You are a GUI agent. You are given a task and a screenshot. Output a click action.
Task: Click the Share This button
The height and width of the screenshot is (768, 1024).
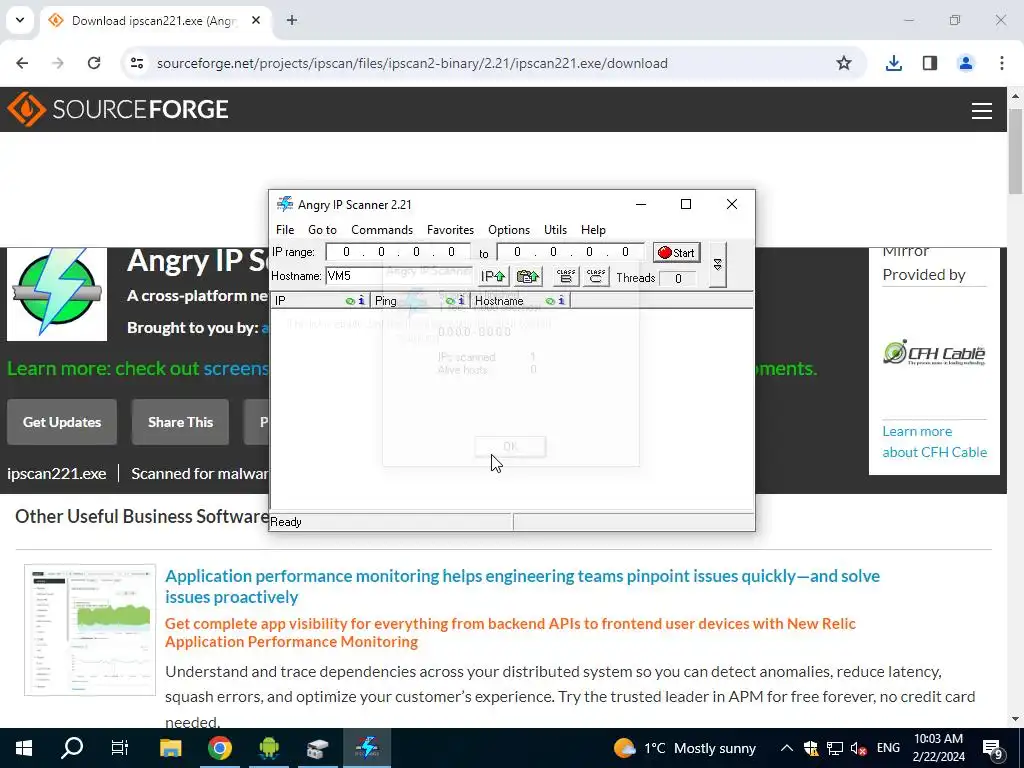pos(180,422)
